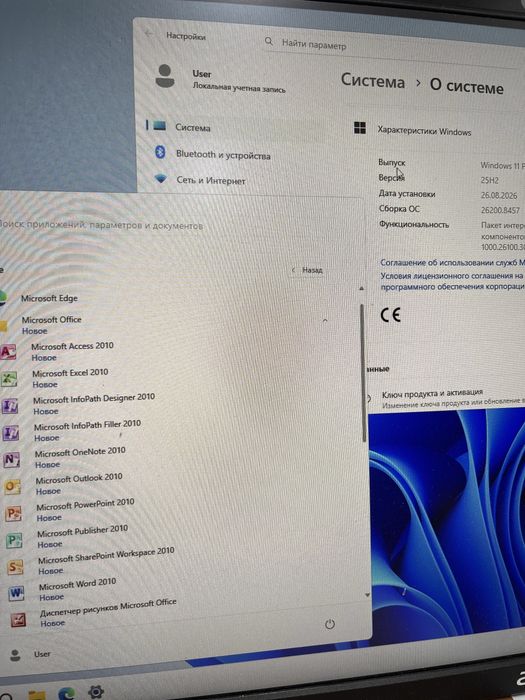Select Система in Settings sidebar
The width and height of the screenshot is (525, 700).
coord(193,128)
